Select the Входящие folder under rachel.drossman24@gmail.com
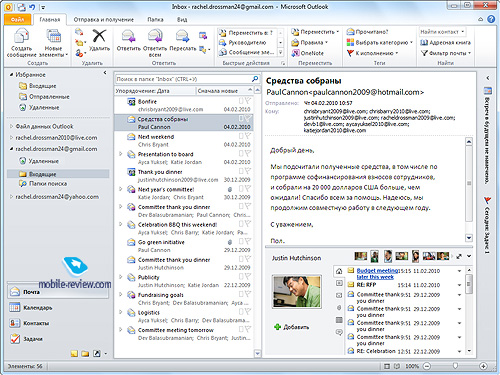 coord(58,174)
